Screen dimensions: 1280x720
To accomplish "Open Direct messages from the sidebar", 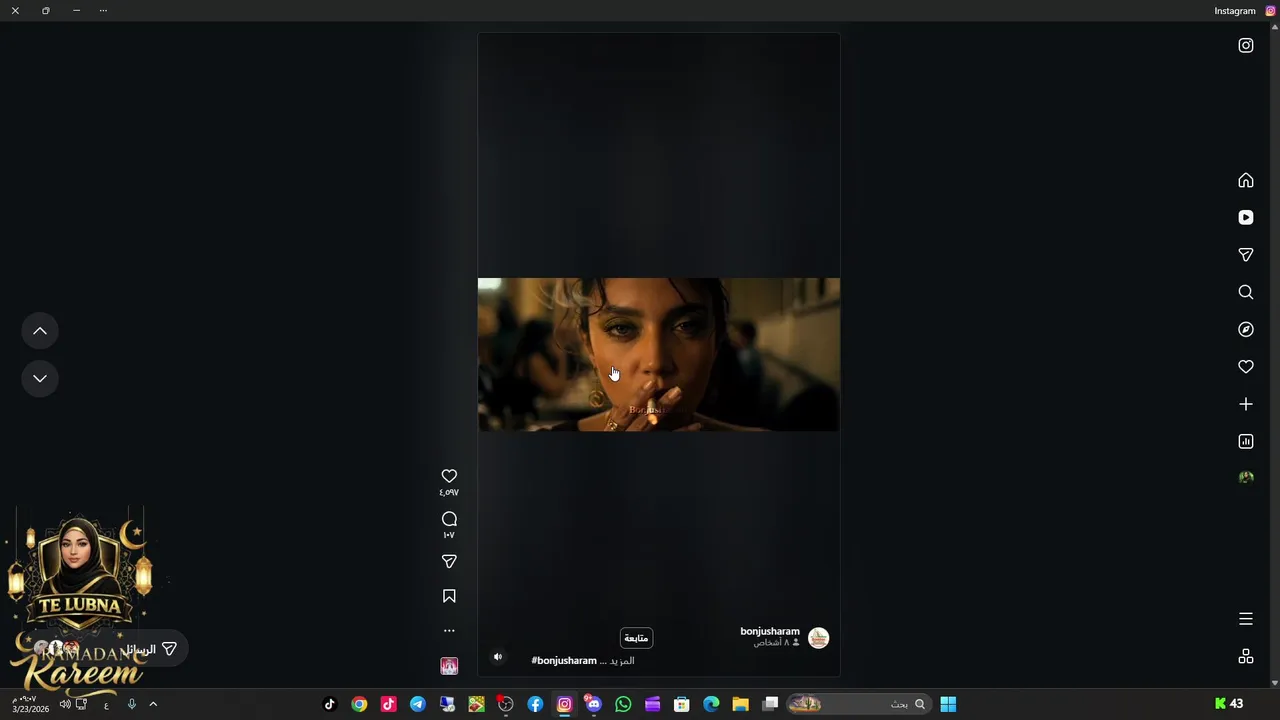I will (x=1246, y=255).
